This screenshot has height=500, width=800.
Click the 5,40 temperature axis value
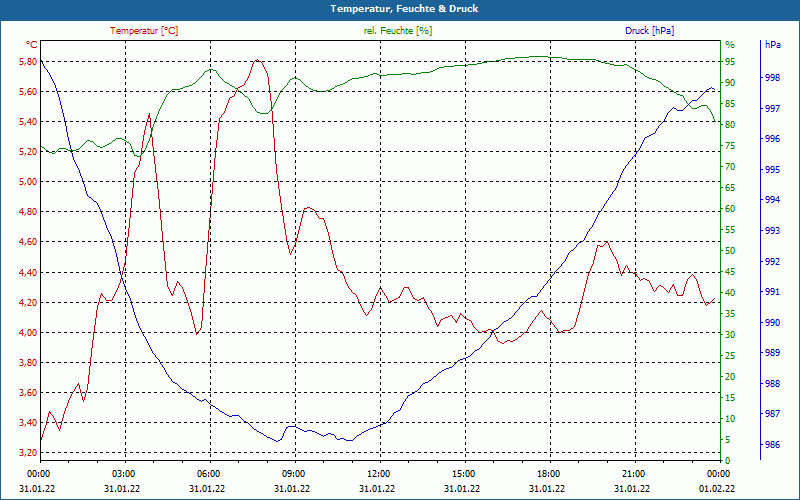click(x=28, y=122)
